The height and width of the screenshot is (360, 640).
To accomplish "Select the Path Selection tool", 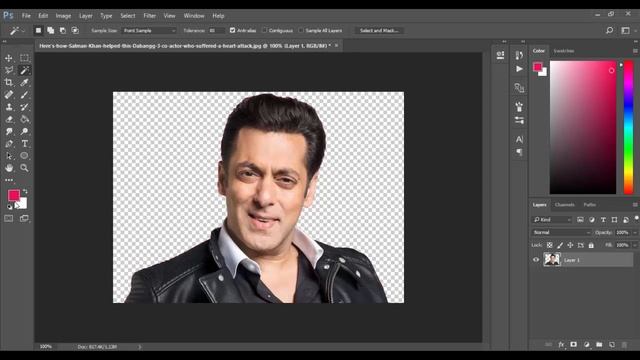I will pos(9,156).
